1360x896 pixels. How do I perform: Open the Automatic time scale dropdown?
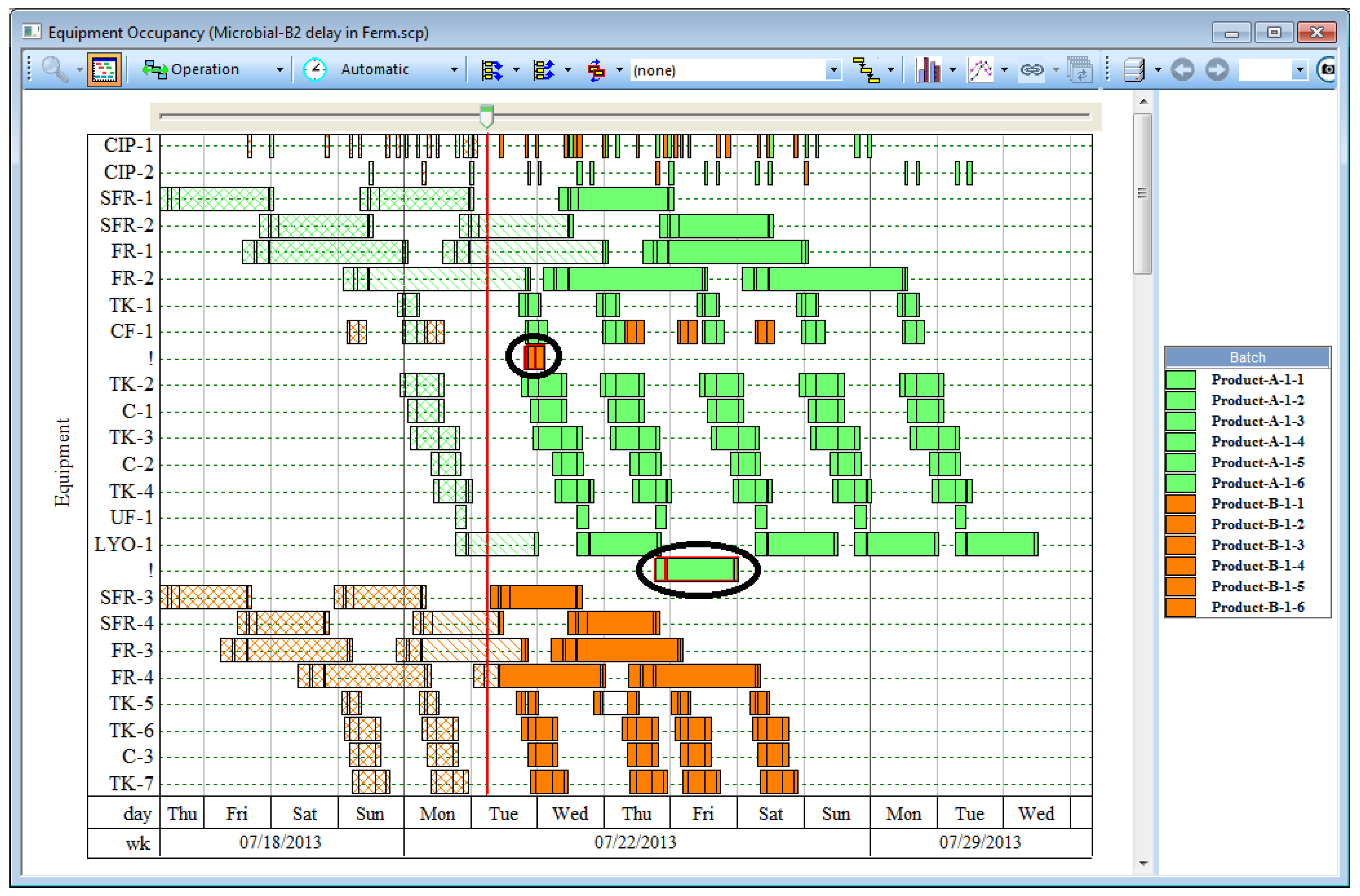454,70
